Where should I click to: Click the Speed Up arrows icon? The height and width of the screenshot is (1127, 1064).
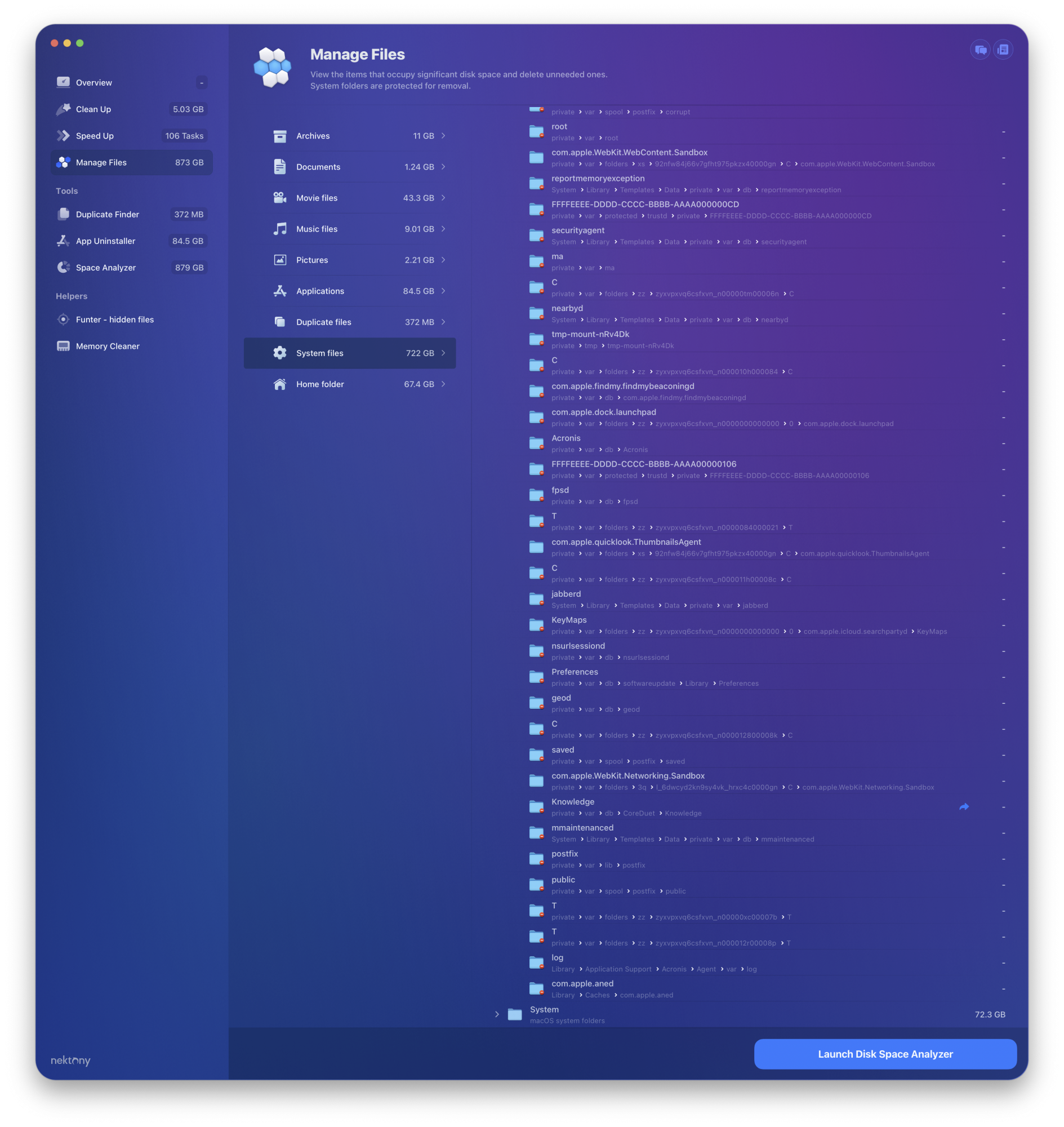(x=64, y=136)
